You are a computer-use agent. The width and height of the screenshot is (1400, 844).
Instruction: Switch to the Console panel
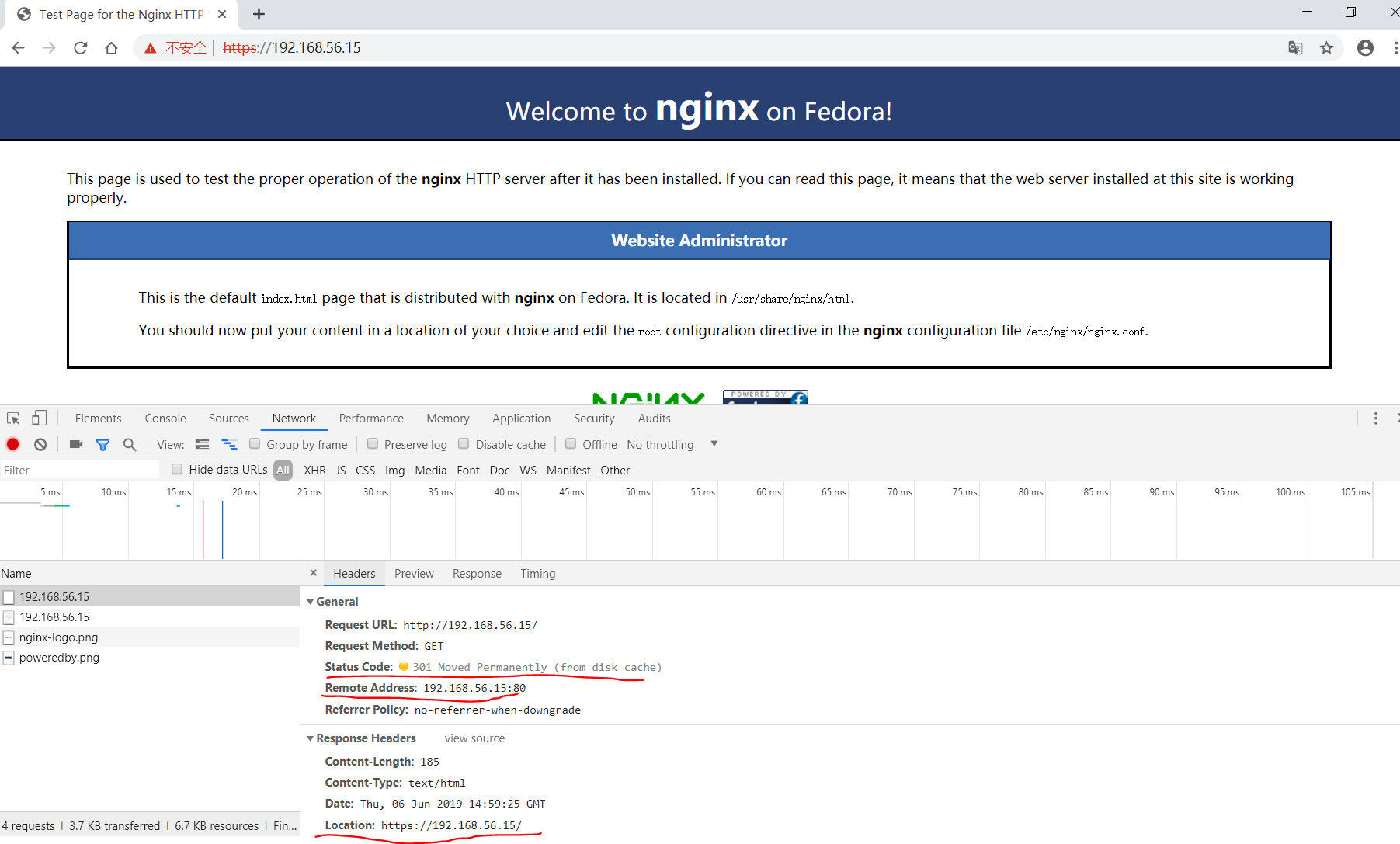click(165, 419)
